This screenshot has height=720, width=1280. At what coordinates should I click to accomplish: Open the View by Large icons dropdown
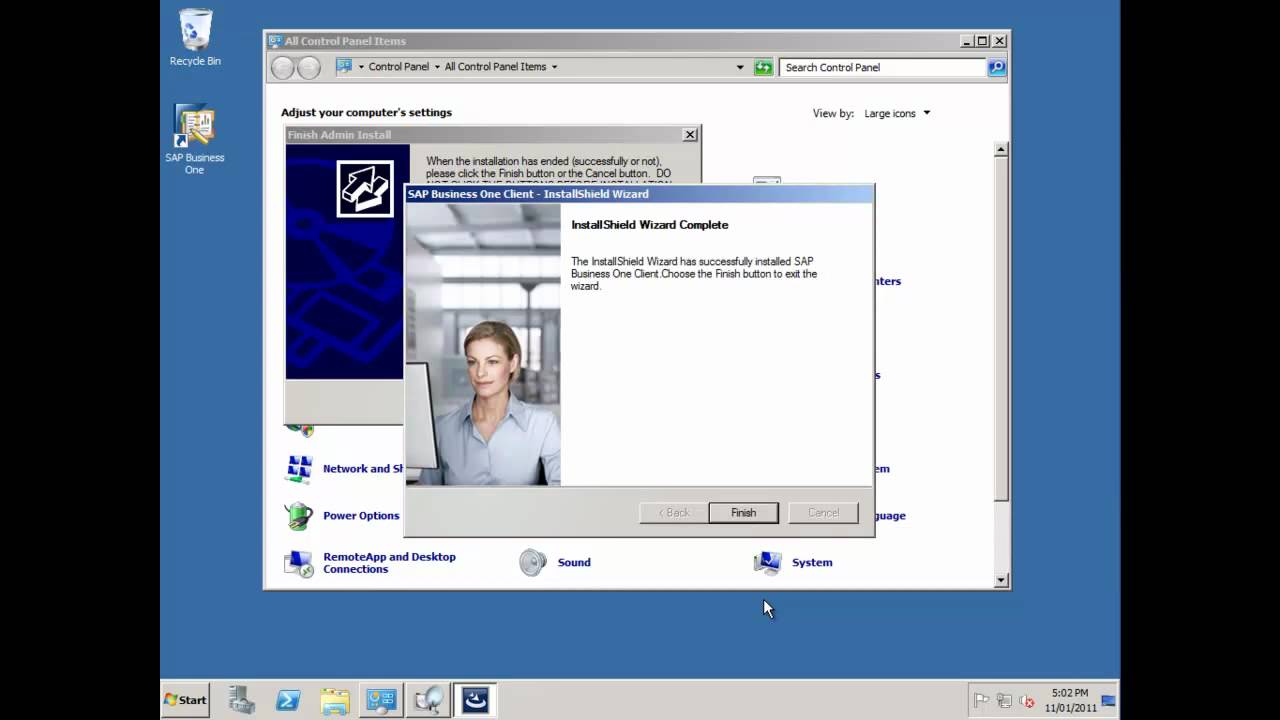(x=897, y=113)
